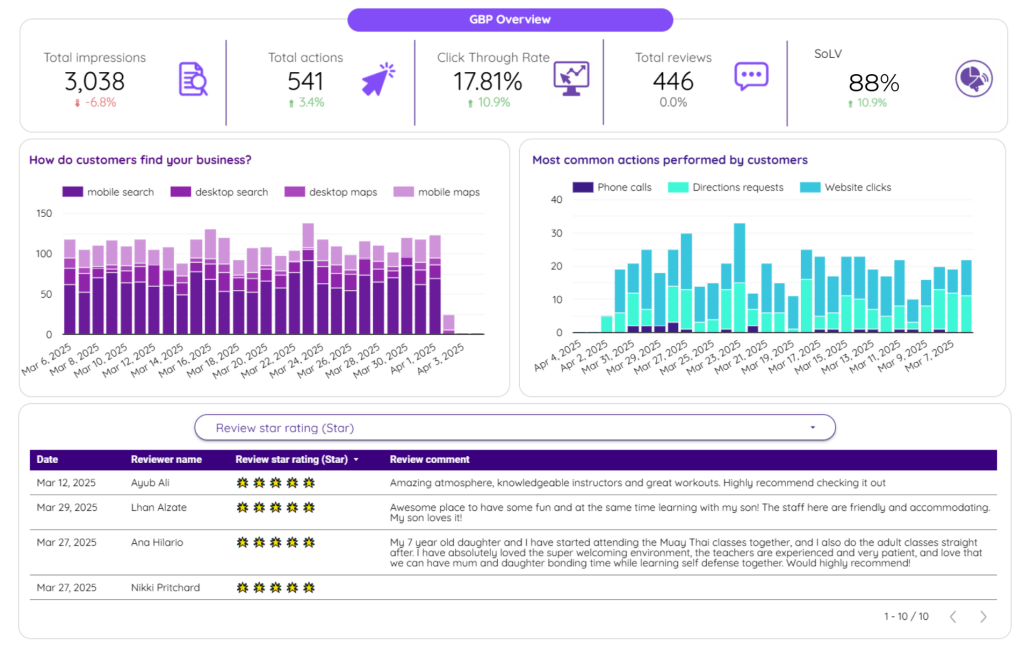Go to previous page of reviews
Viewport: 1024px width, 651px height.
(x=953, y=617)
